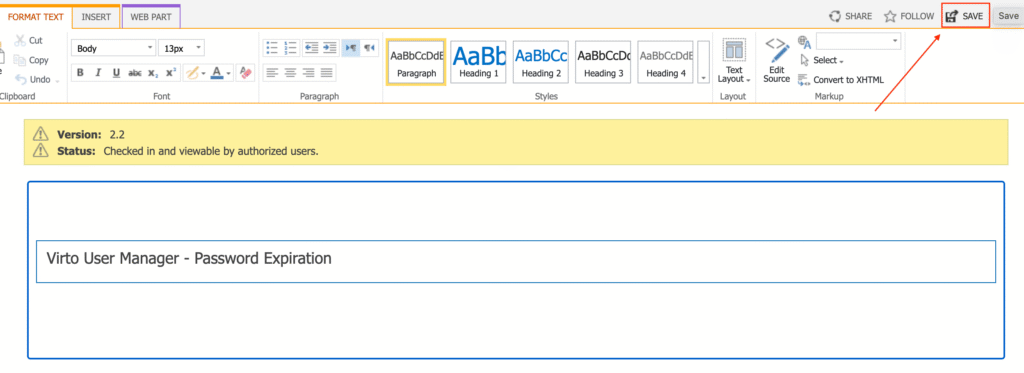Apply the Heading 4 style
The image size is (1024, 373).
click(666, 61)
